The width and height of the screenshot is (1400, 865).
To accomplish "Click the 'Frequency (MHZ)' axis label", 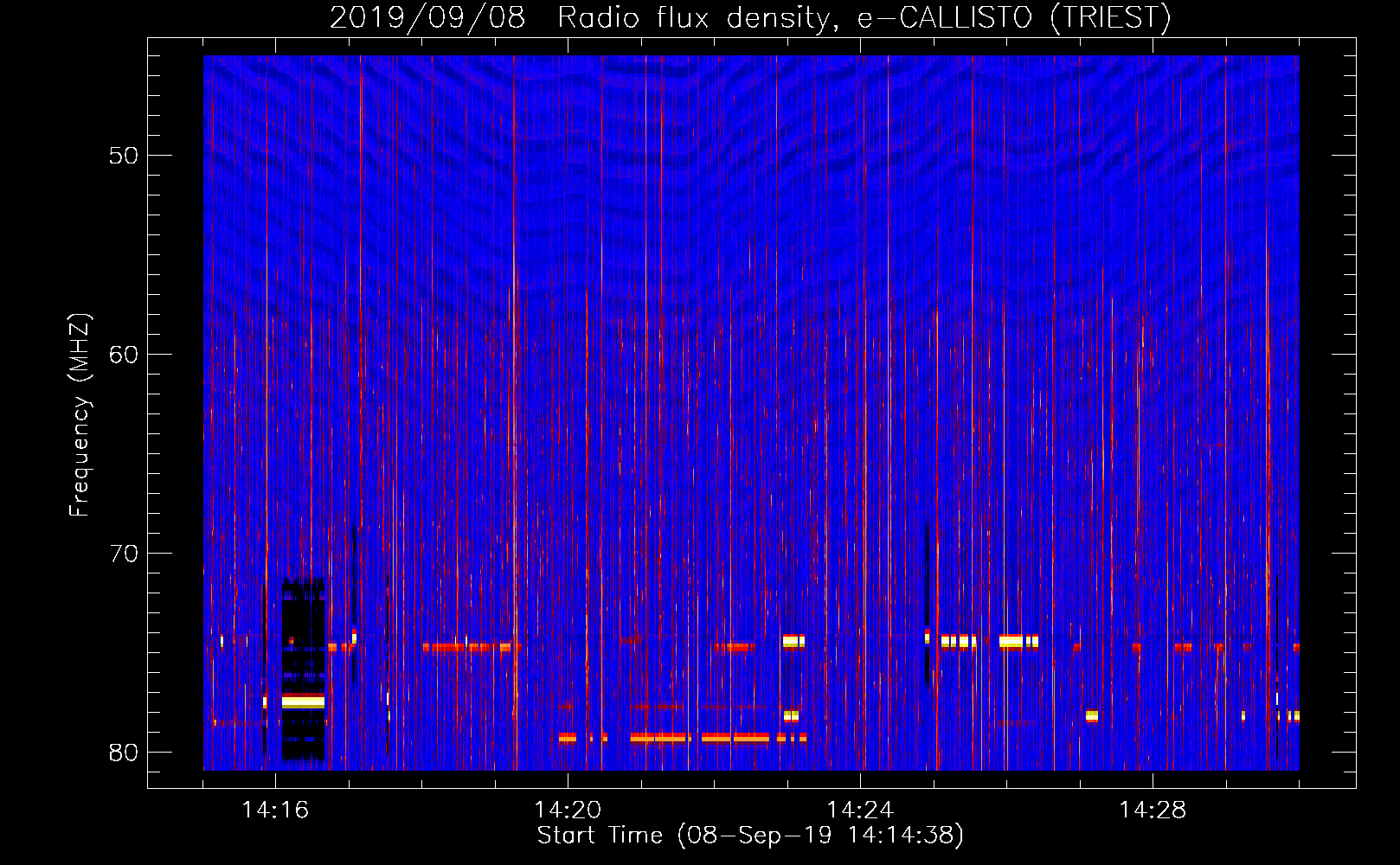I will (80, 415).
